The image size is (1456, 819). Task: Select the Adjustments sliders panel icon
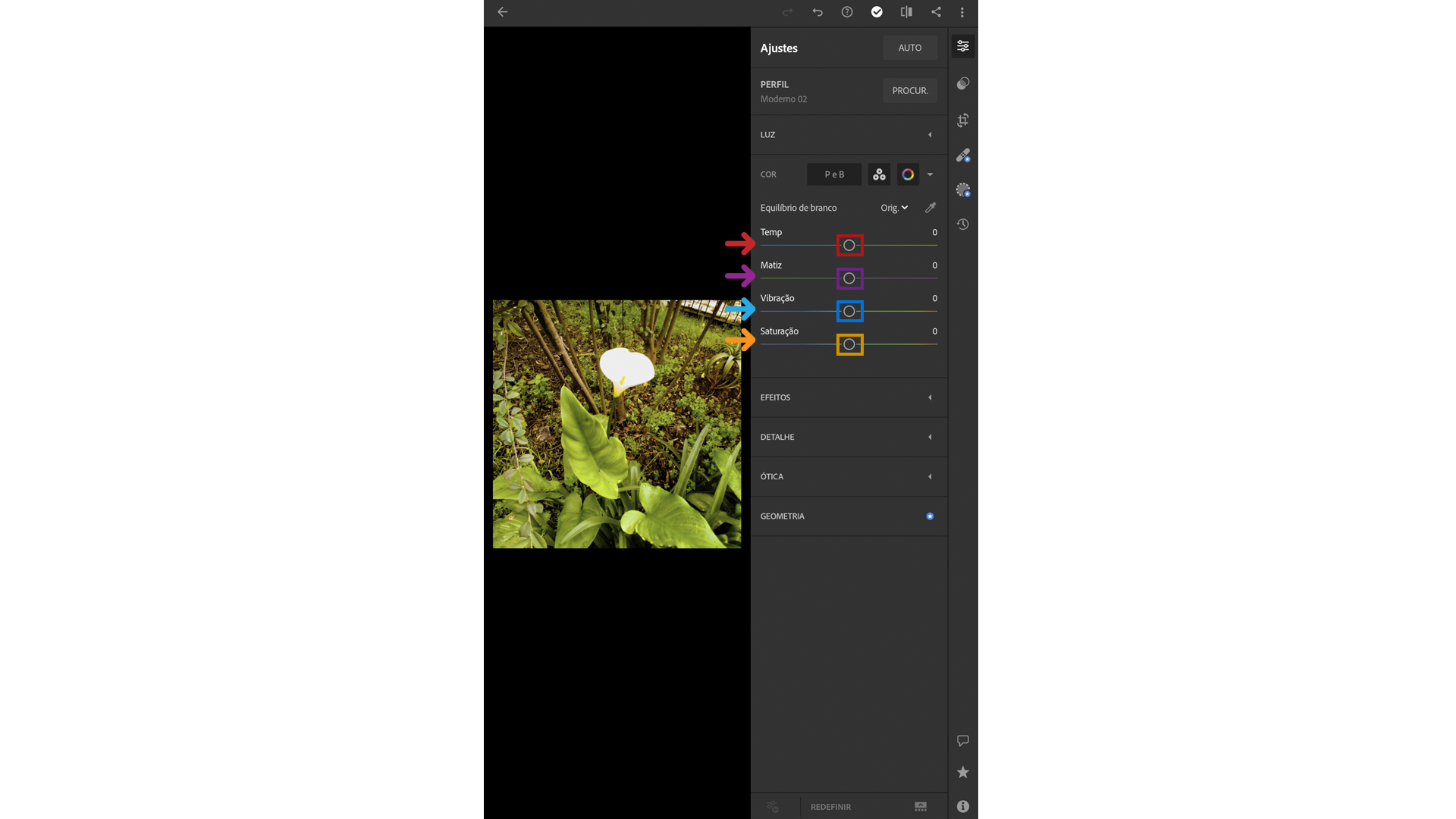pyautogui.click(x=963, y=46)
